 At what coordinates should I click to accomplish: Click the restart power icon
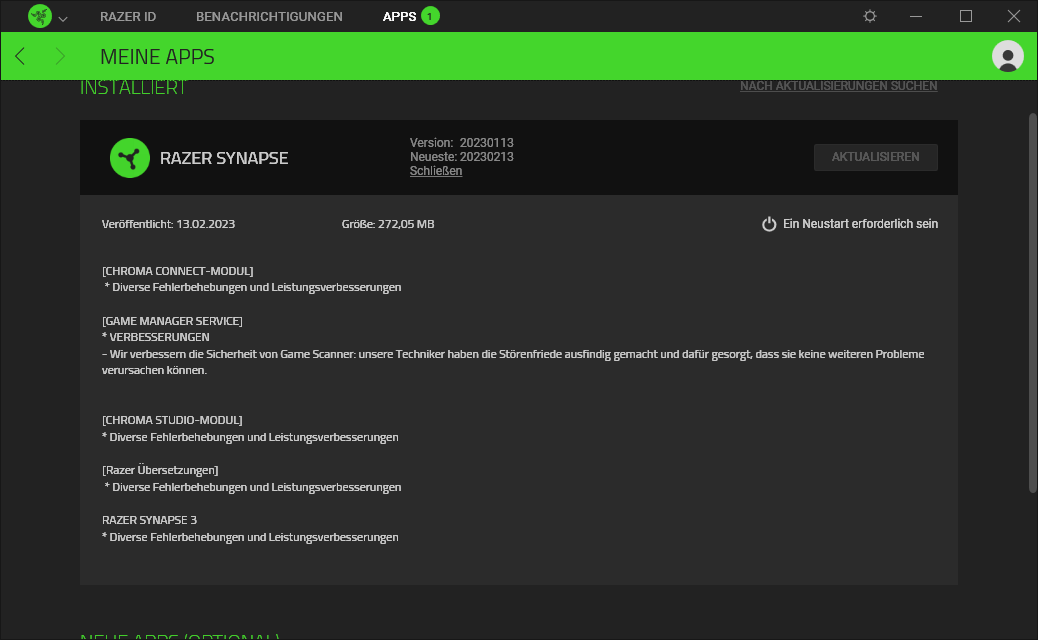pyautogui.click(x=769, y=224)
